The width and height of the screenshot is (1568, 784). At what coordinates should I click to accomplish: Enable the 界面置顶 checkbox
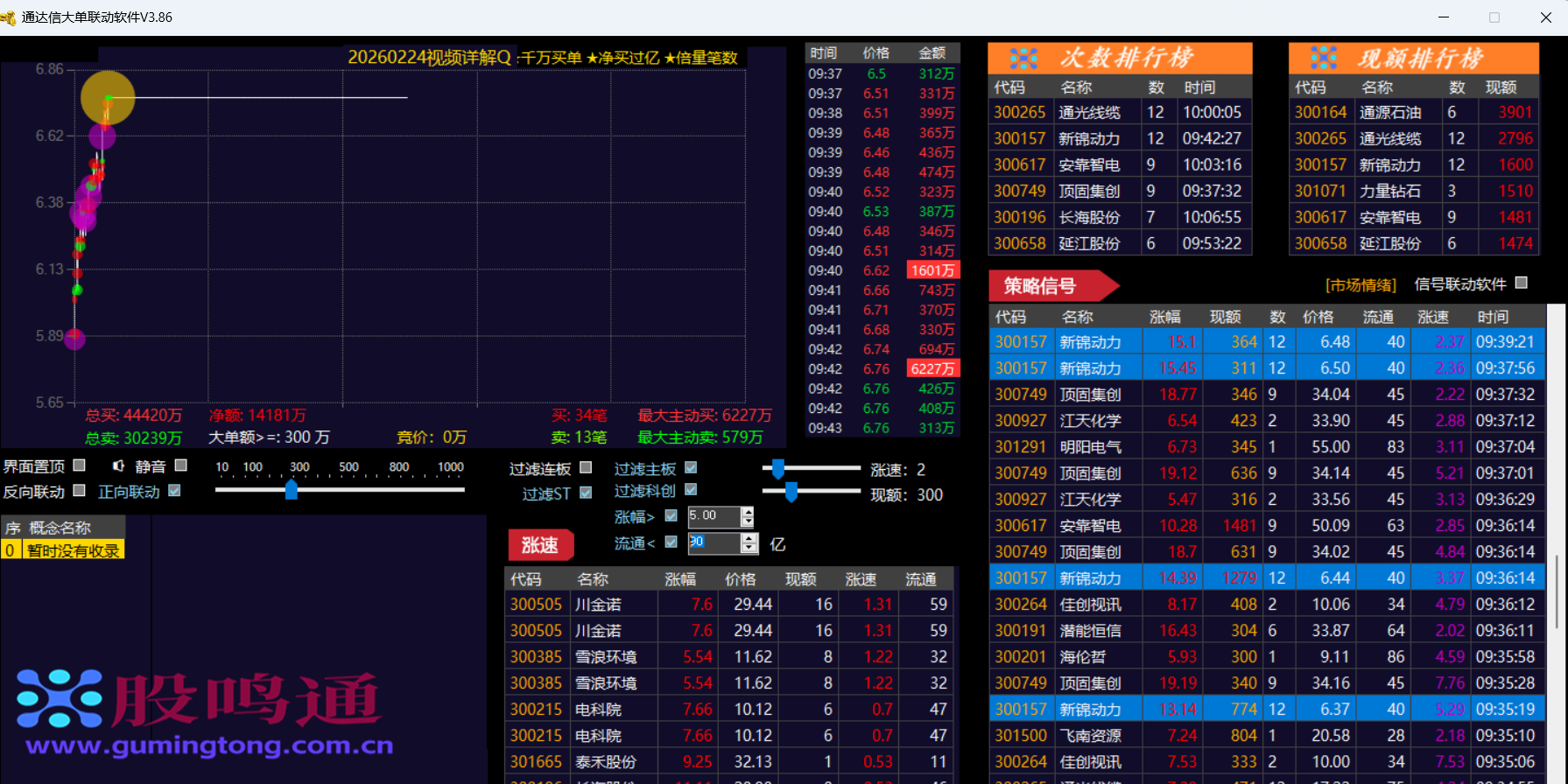point(80,465)
